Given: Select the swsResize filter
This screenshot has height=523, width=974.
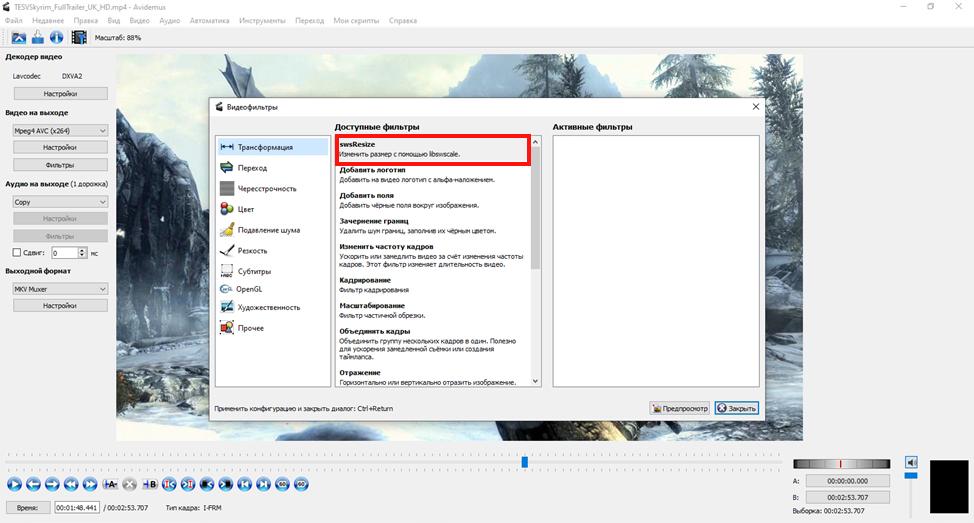Looking at the screenshot, I should (432, 149).
